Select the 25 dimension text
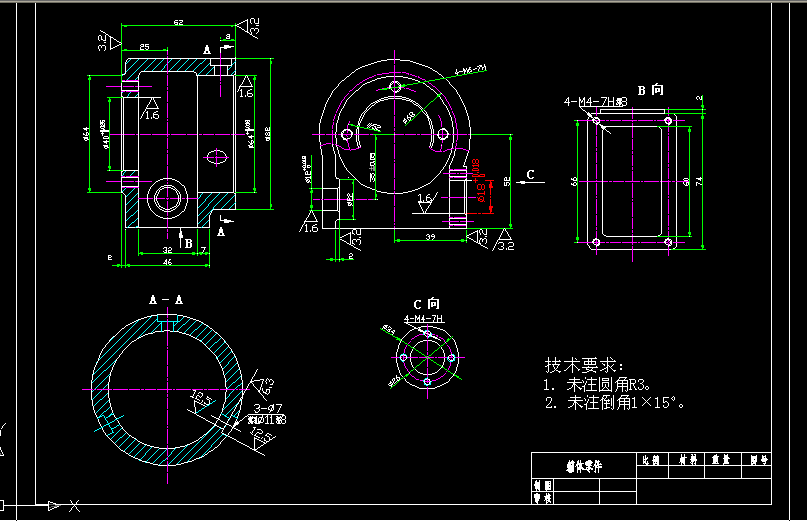This screenshot has height=521, width=807. pyautogui.click(x=145, y=47)
